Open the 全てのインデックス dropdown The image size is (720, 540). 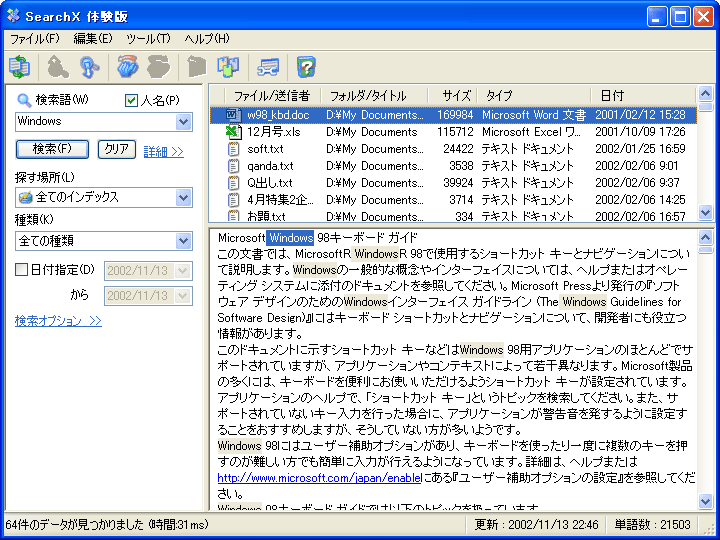[x=183, y=198]
